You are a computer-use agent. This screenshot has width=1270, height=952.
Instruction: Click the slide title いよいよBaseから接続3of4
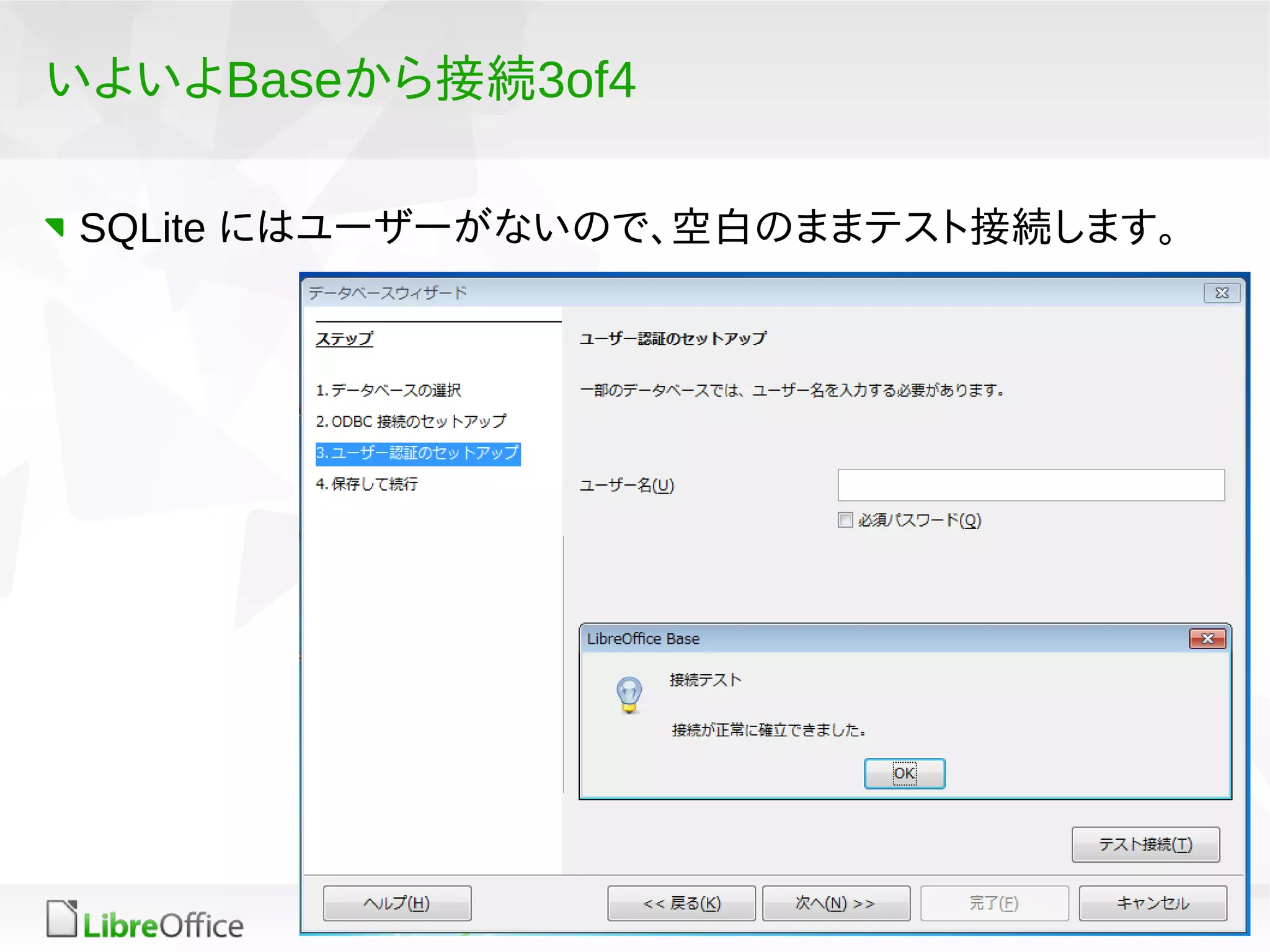[341, 79]
